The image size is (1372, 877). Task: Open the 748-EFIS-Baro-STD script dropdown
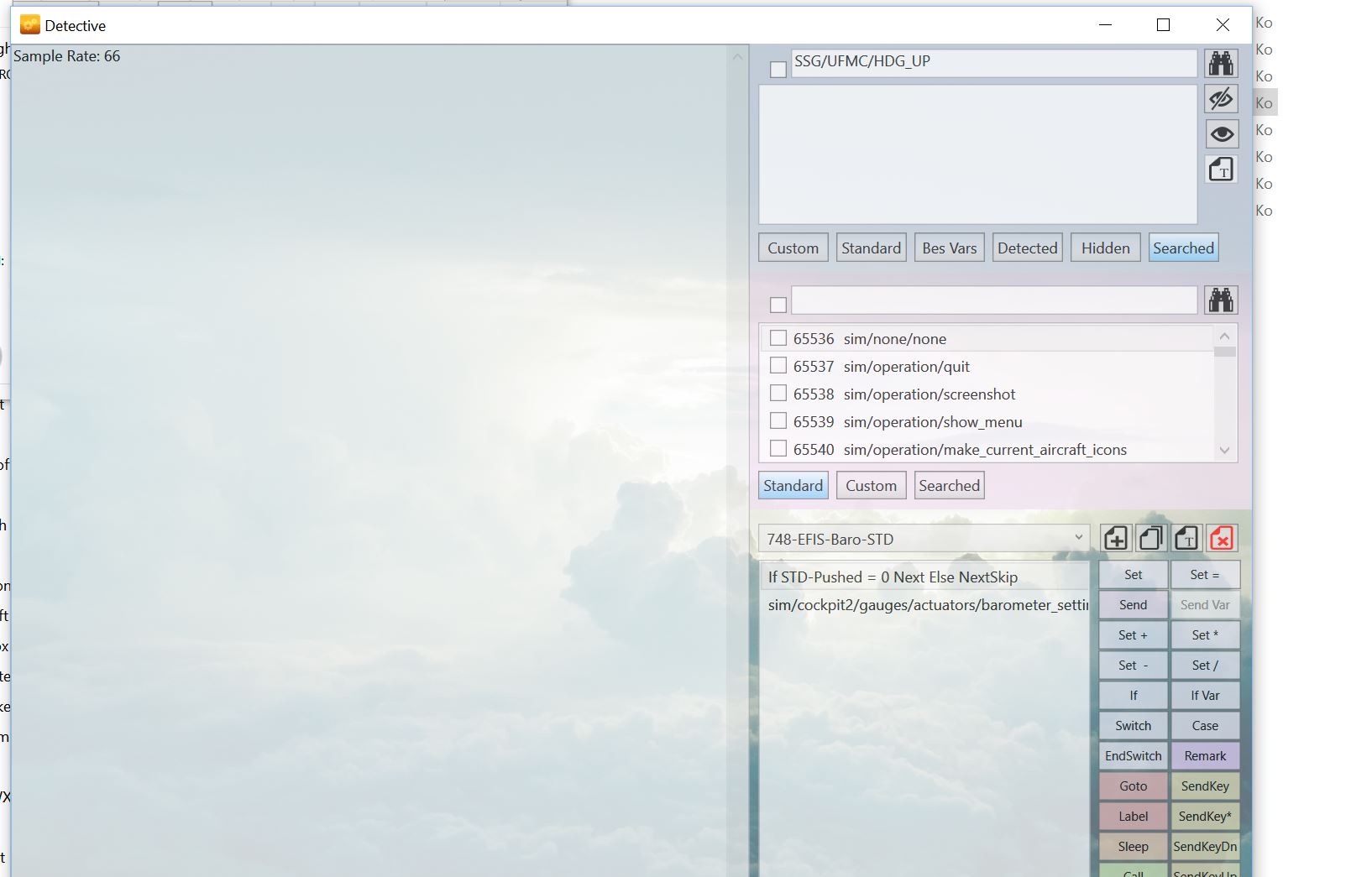(1078, 538)
